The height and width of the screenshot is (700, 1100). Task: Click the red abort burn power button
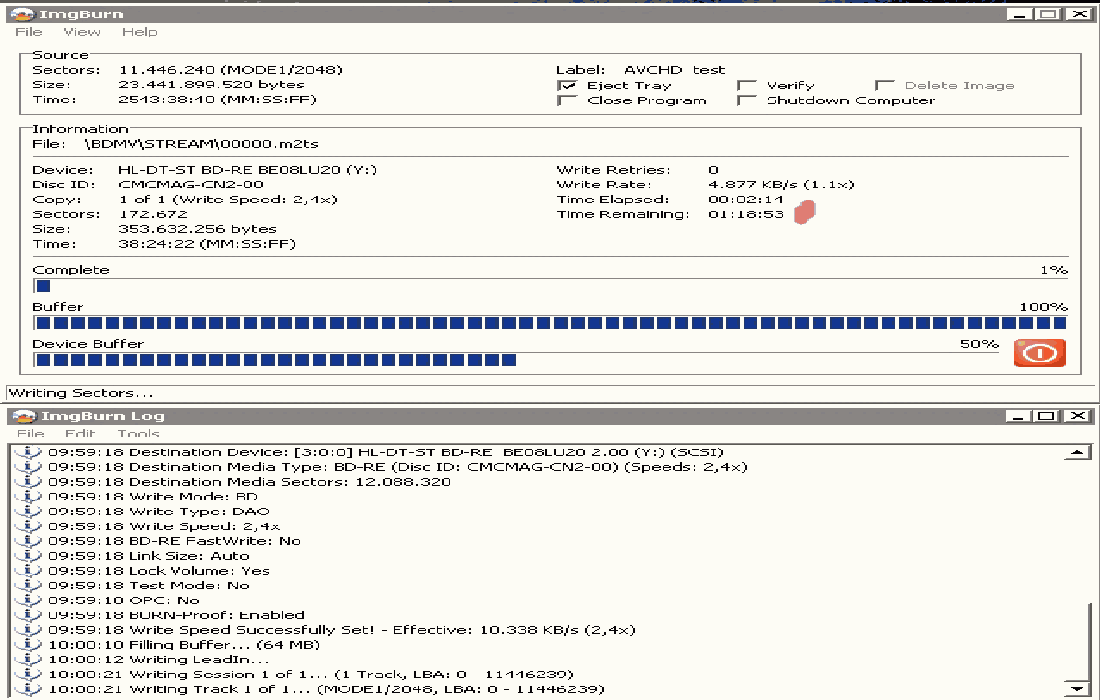click(1039, 353)
